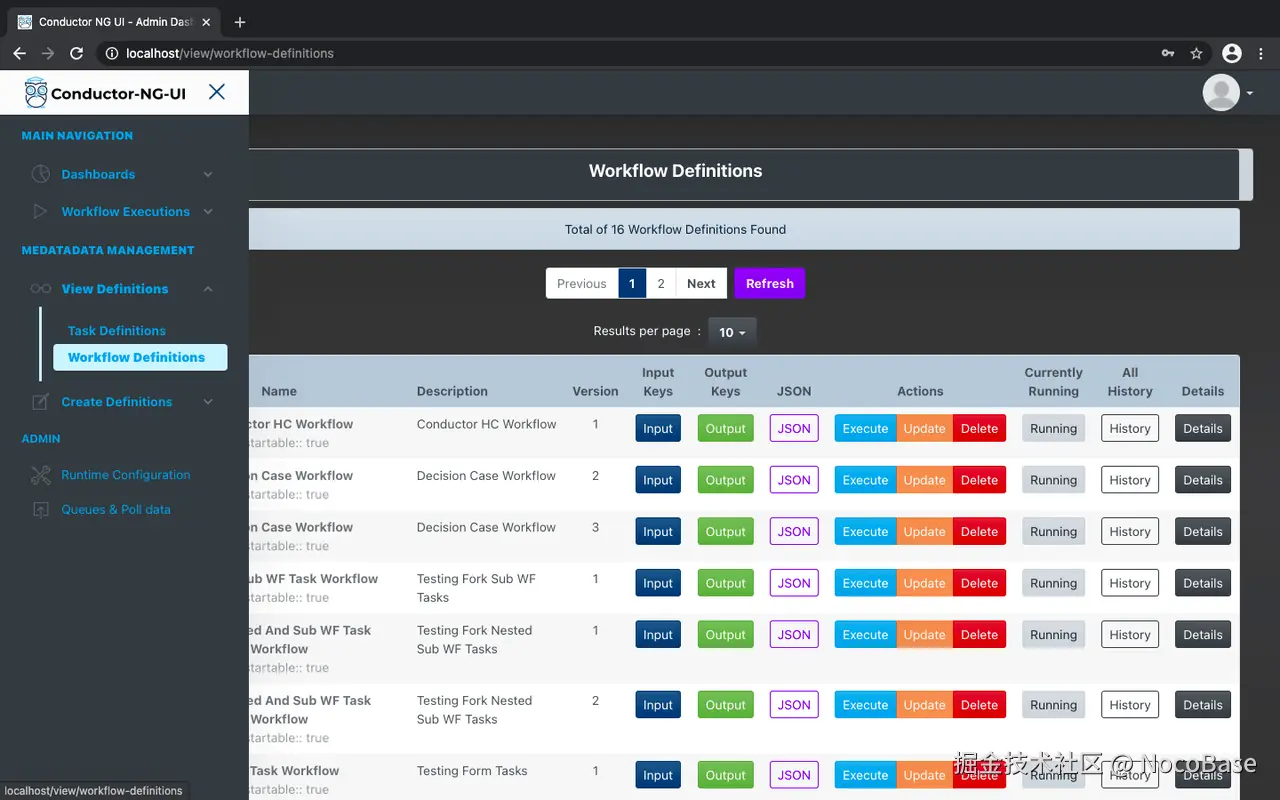Execute the Conductor HC Workflow
Image resolution: width=1280 pixels, height=800 pixels.
coord(865,429)
